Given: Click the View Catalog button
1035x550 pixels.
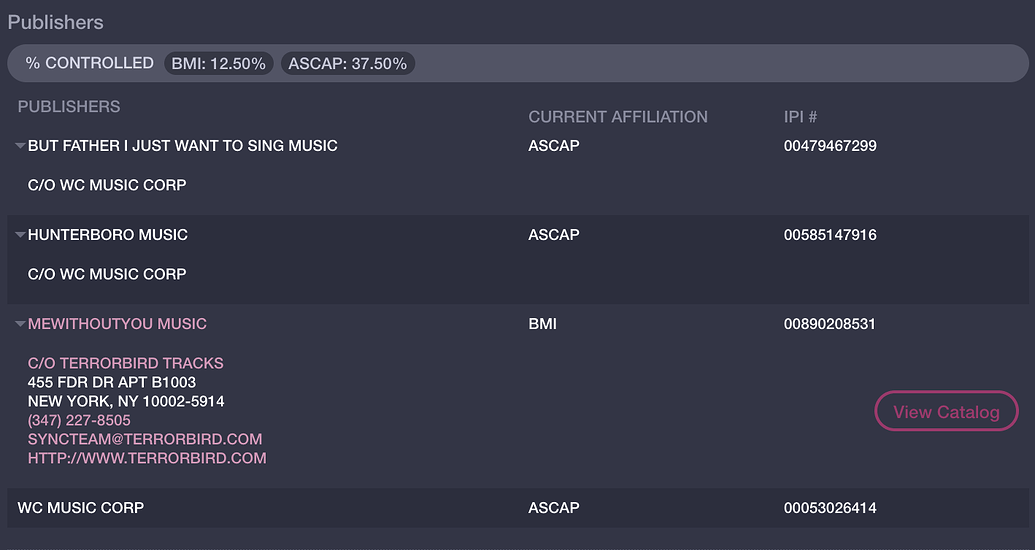Looking at the screenshot, I should click(x=946, y=412).
